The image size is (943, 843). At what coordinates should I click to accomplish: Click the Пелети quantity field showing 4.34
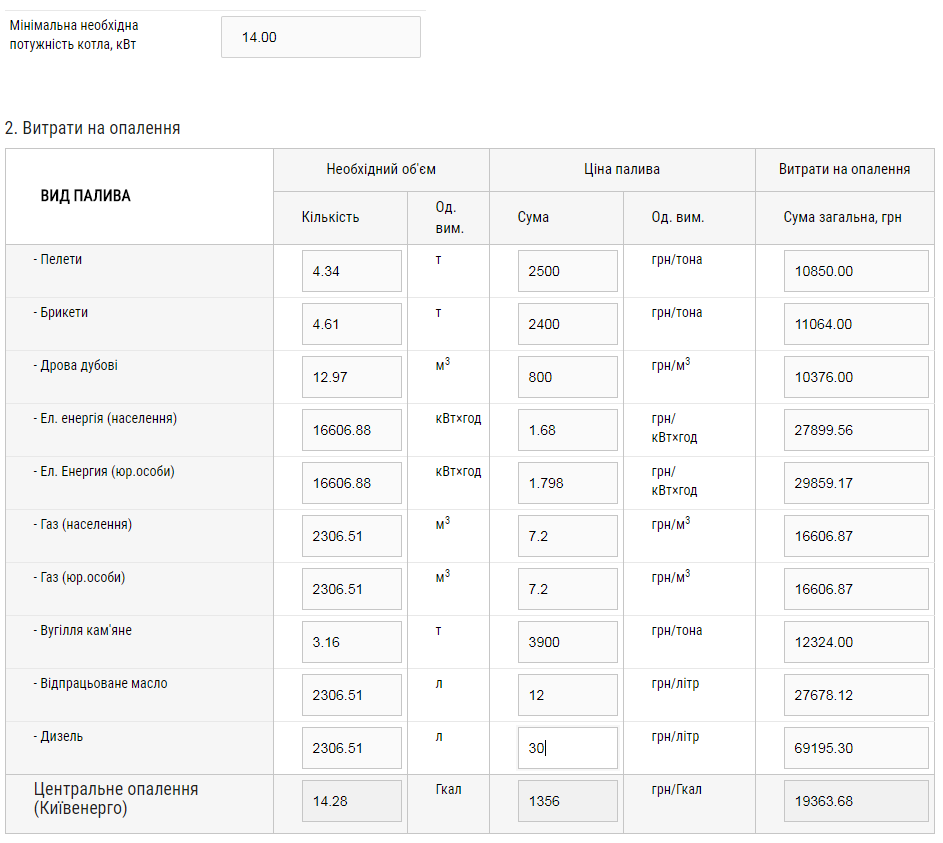(351, 271)
